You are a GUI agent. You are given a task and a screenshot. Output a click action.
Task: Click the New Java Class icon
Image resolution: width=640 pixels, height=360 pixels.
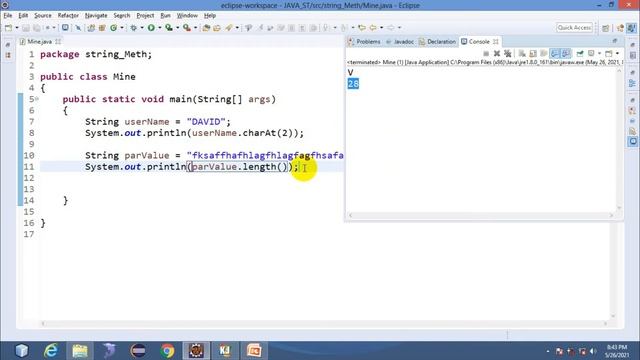113,28
